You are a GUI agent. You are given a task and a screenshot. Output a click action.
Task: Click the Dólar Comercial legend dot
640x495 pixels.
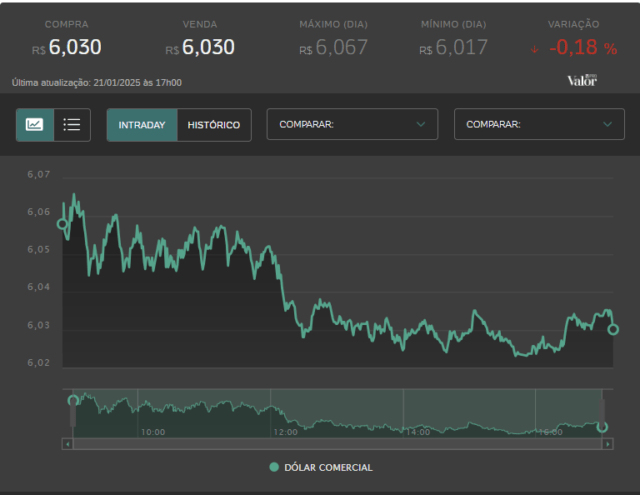pyautogui.click(x=274, y=467)
